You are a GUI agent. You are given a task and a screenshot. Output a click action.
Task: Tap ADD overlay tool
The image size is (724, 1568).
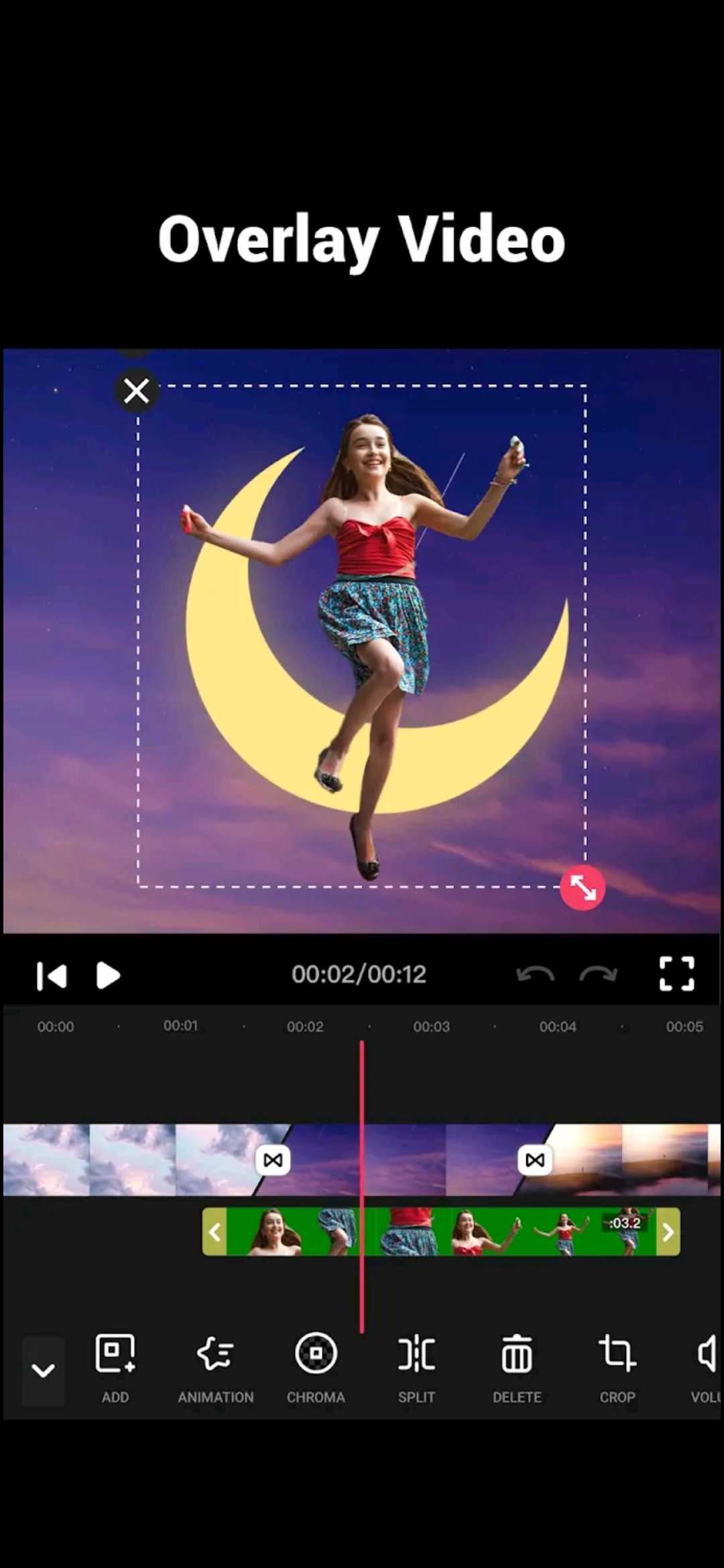click(x=115, y=1368)
